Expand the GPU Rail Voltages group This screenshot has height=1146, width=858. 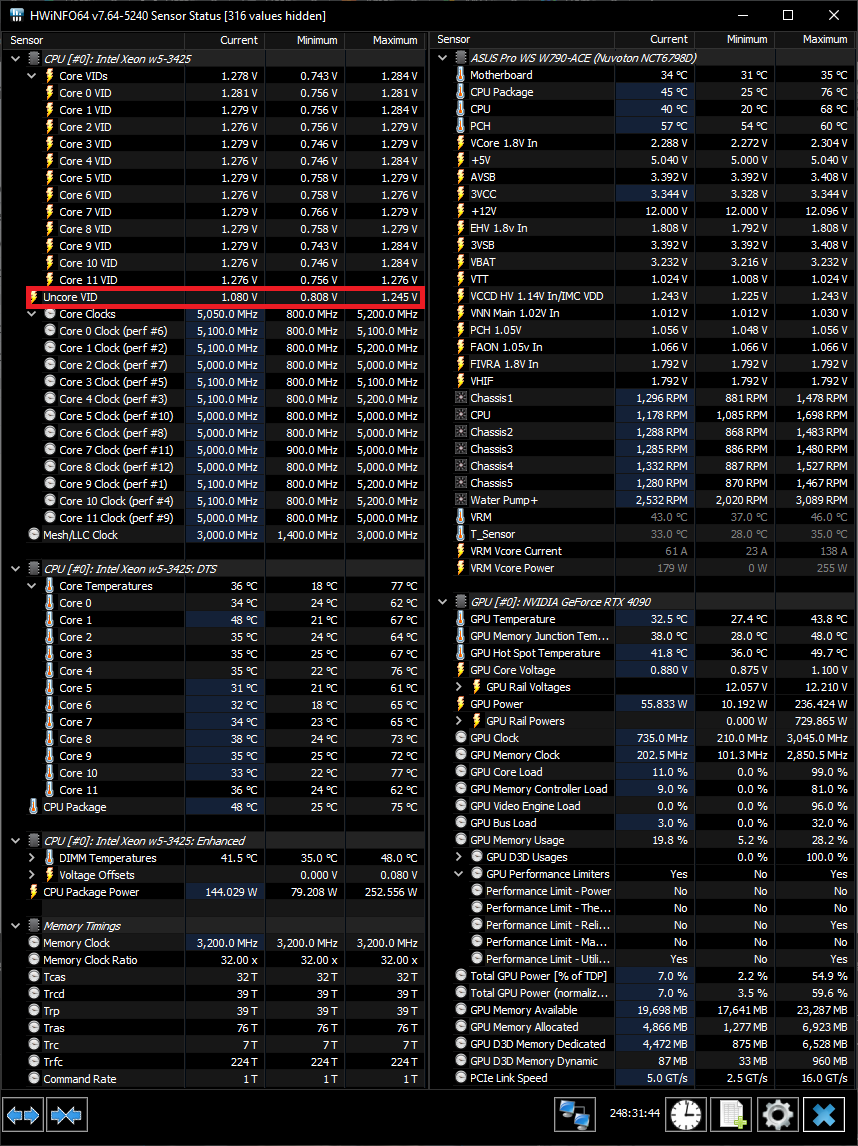[459, 687]
